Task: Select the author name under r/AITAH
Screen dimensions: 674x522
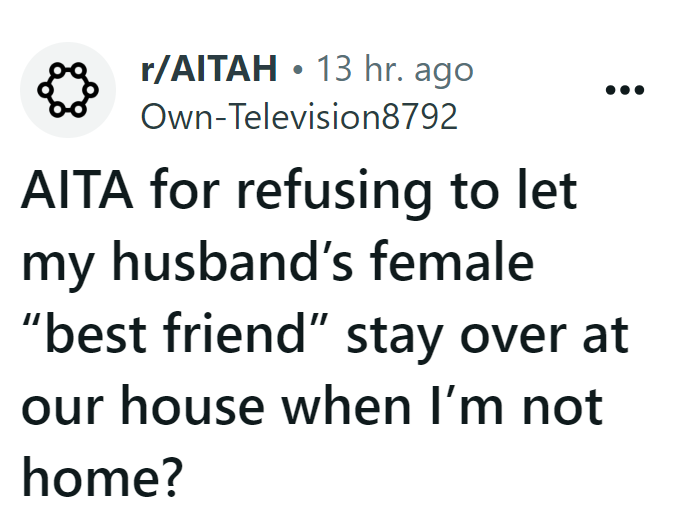Action: (x=299, y=117)
